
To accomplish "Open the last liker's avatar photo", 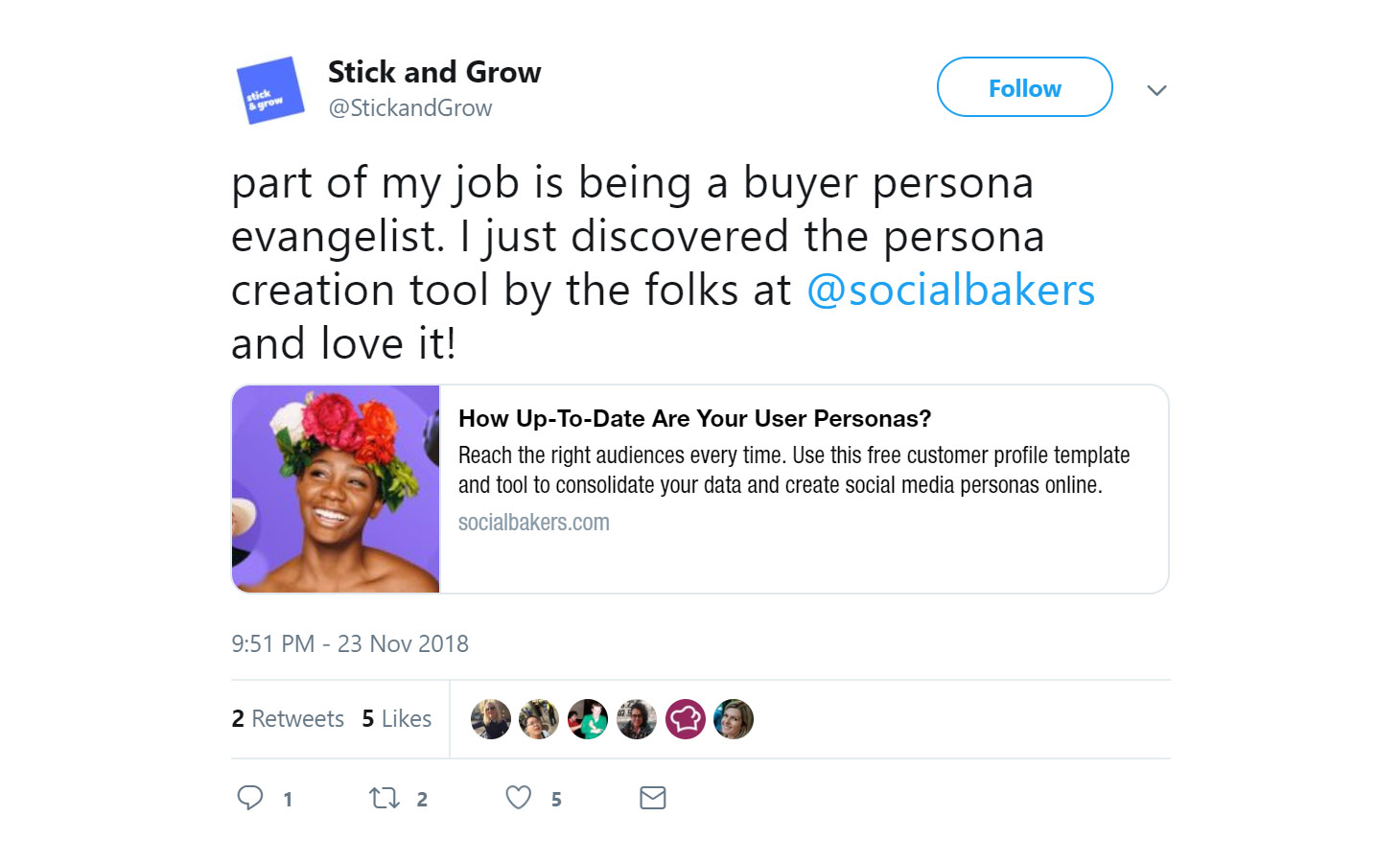I will coord(734,719).
